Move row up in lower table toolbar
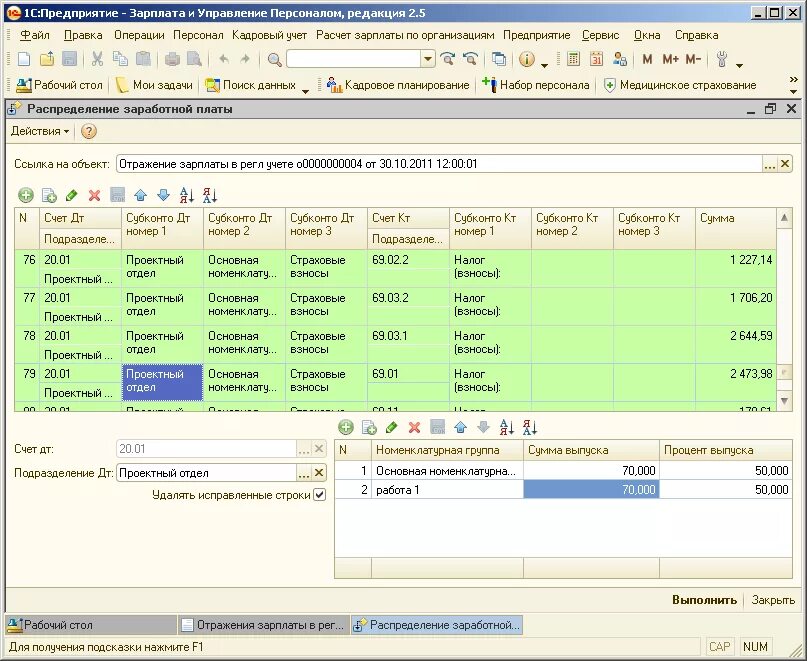This screenshot has width=807, height=661. click(460, 427)
